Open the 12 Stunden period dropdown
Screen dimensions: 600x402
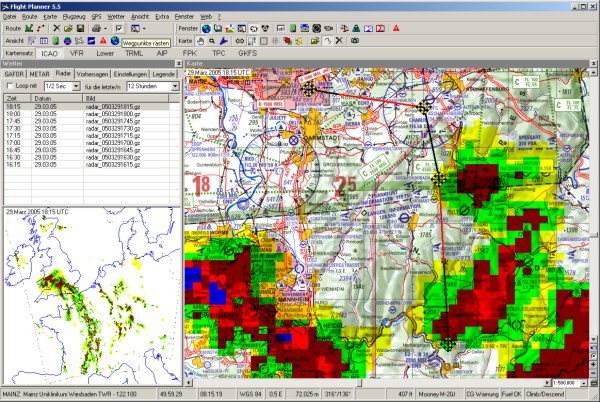[175, 86]
